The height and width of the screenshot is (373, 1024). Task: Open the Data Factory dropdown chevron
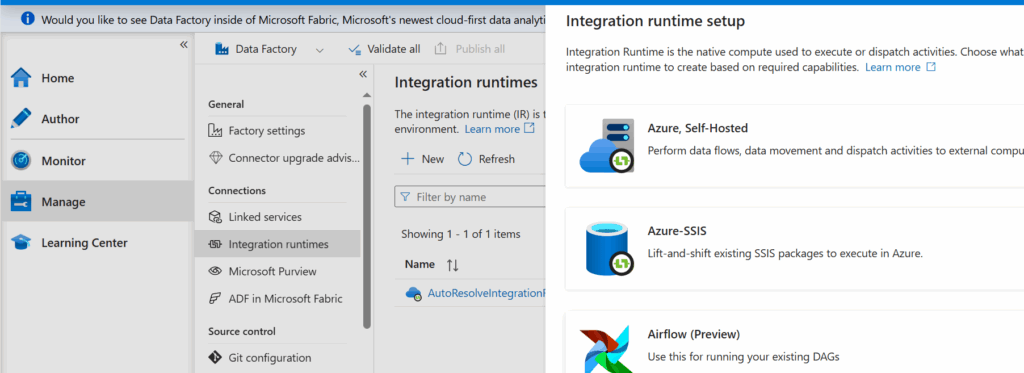(x=319, y=50)
